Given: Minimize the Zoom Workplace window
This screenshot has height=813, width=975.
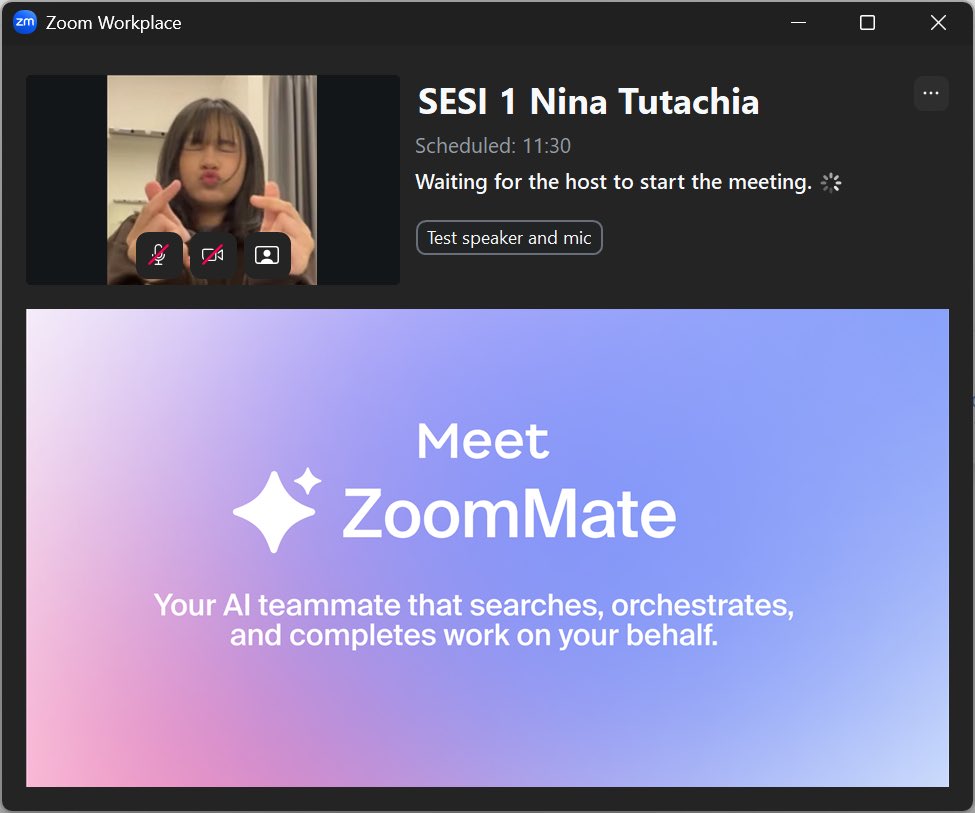Looking at the screenshot, I should (798, 22).
